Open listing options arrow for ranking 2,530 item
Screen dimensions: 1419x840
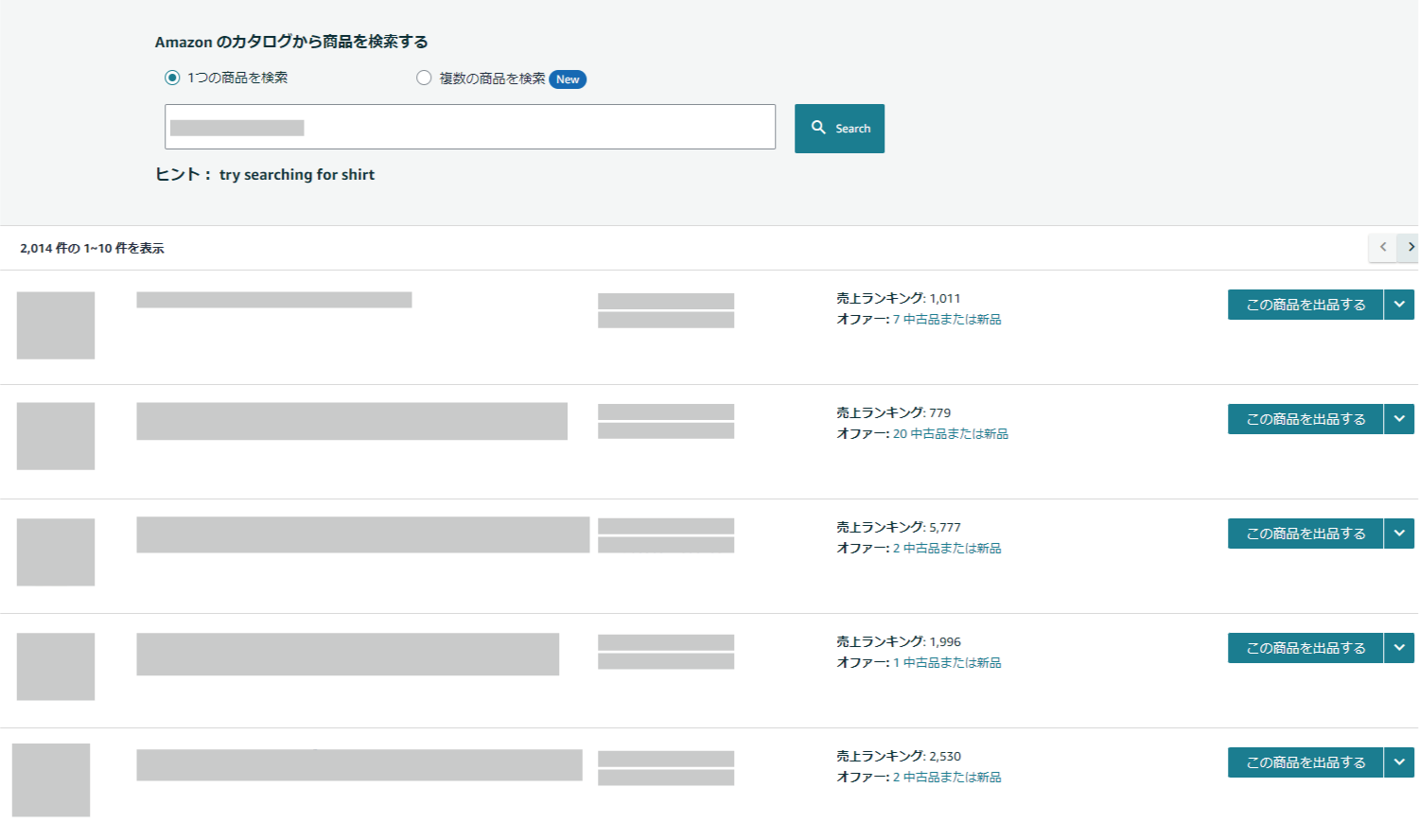click(1399, 762)
